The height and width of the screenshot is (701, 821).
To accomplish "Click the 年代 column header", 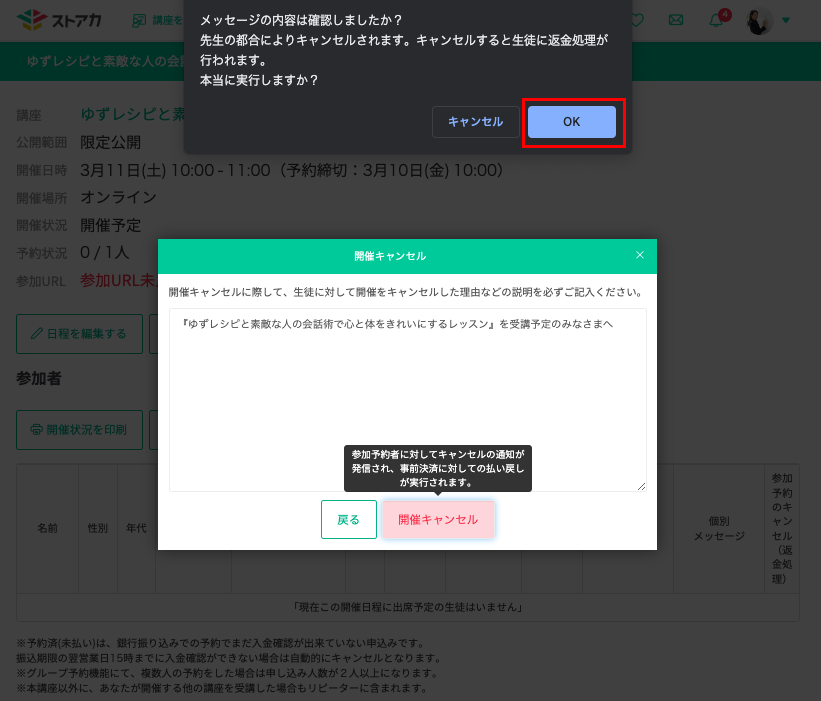I will [137, 528].
